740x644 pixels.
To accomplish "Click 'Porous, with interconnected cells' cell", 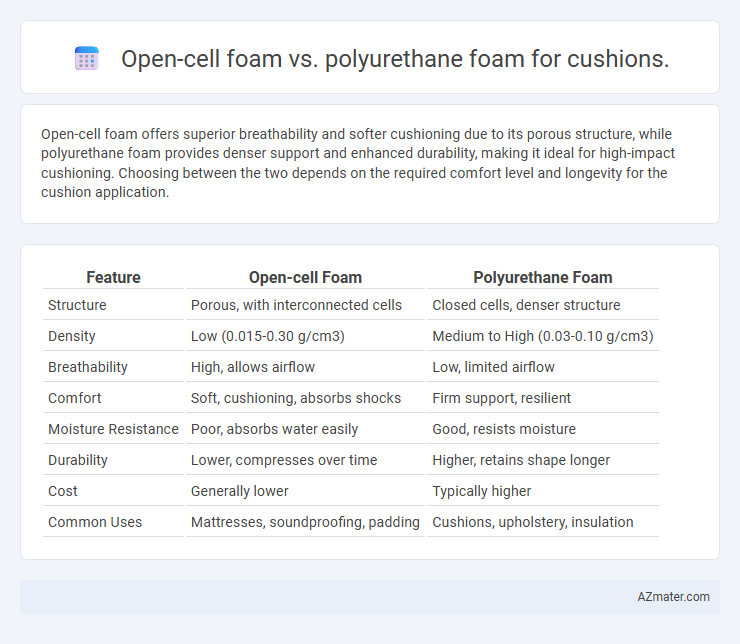I will click(305, 305).
